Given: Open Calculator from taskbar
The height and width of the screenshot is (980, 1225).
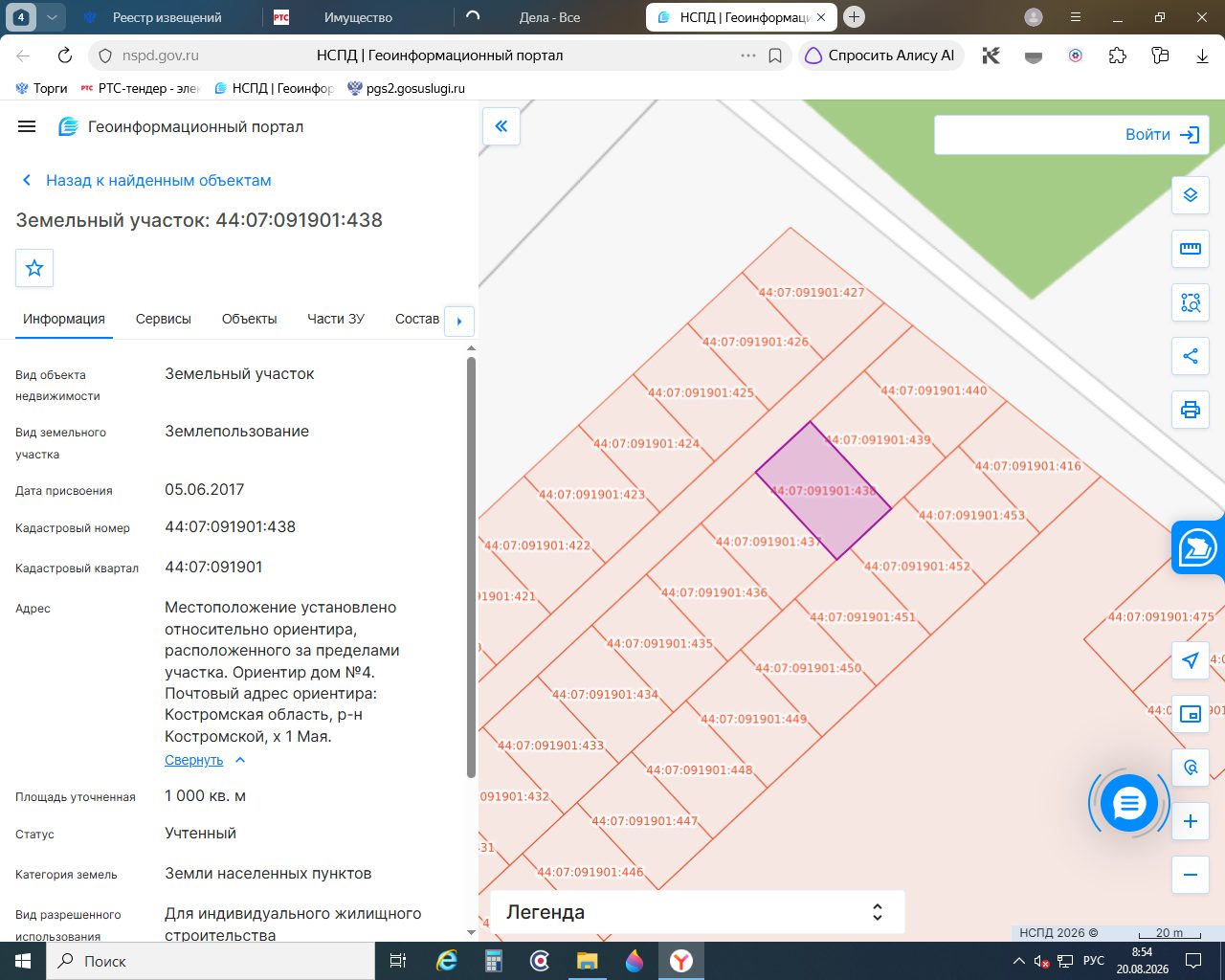Looking at the screenshot, I should (494, 961).
